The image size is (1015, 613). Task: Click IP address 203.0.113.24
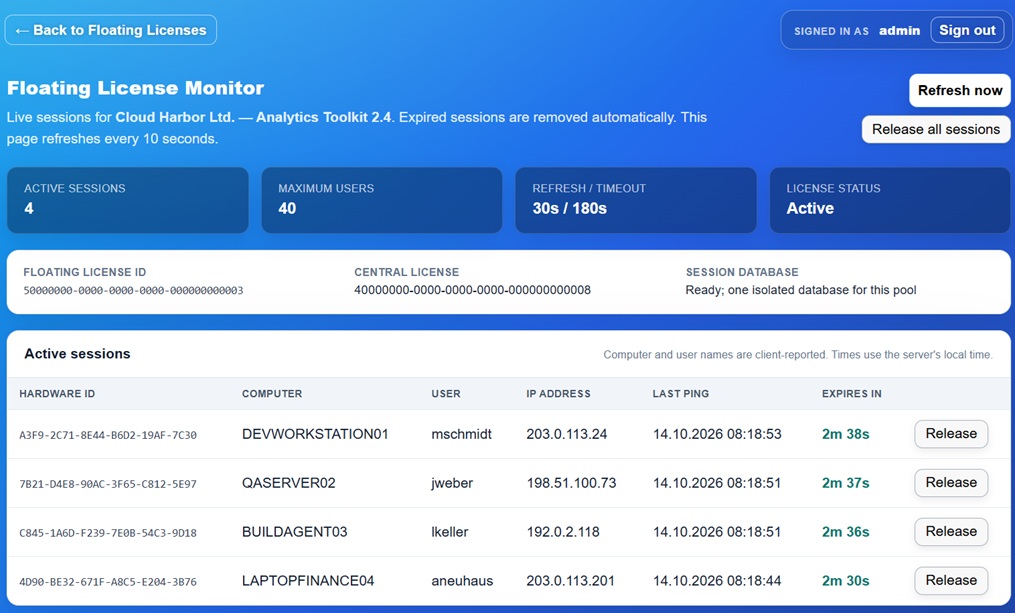(x=566, y=434)
